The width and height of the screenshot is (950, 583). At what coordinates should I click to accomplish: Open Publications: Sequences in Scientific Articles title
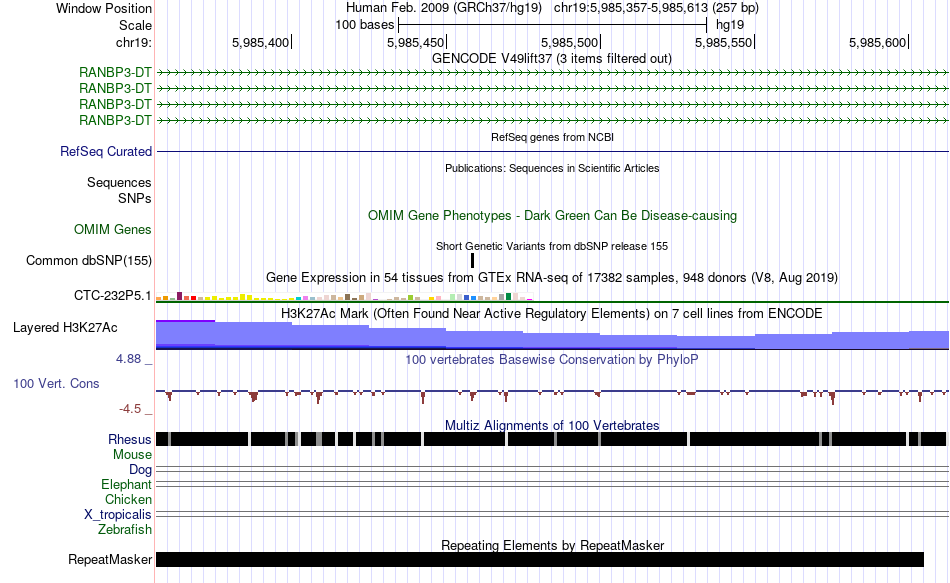(552, 168)
